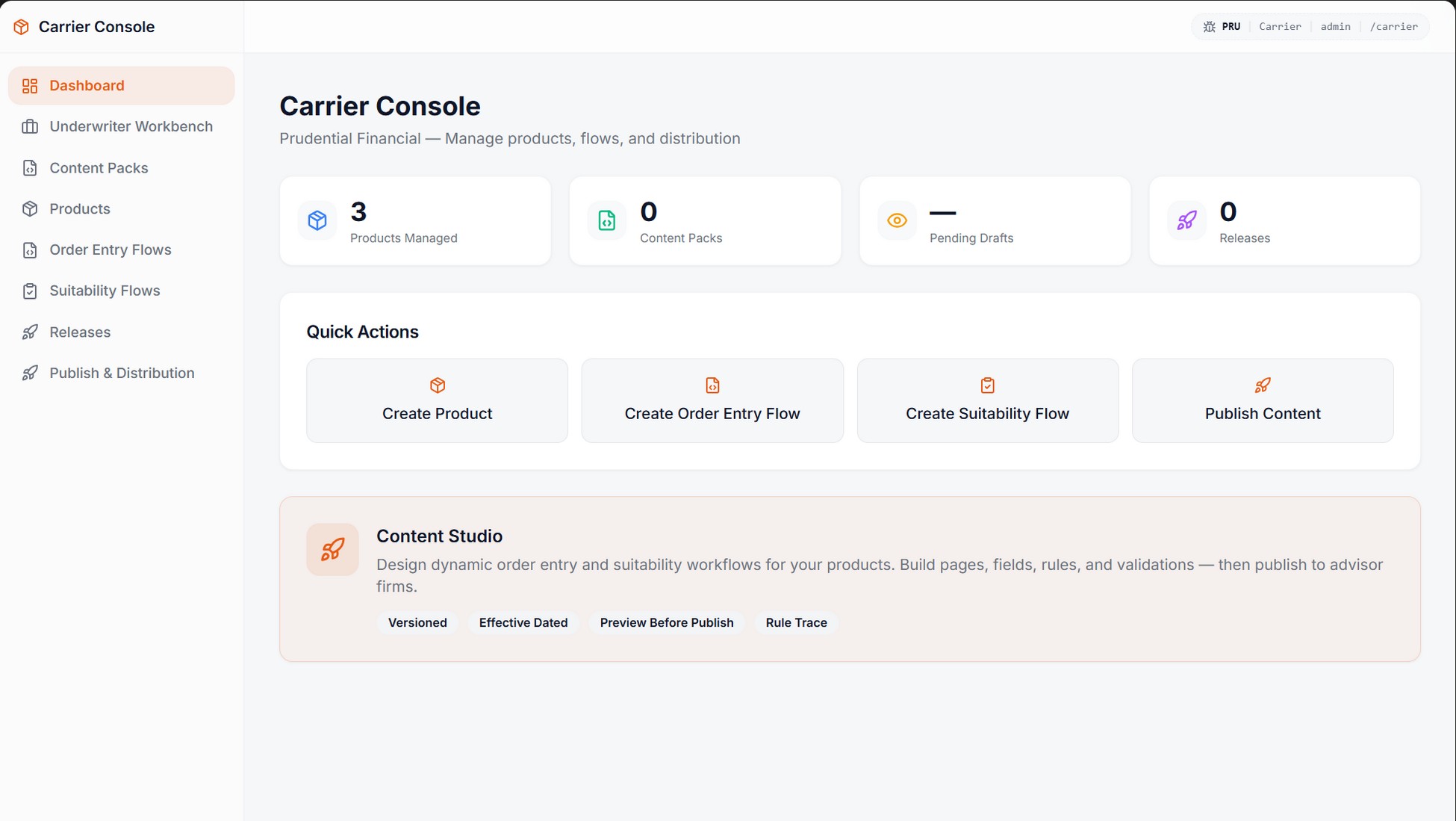
Task: Click the Underwriter Workbench briefcase icon
Action: click(x=30, y=126)
